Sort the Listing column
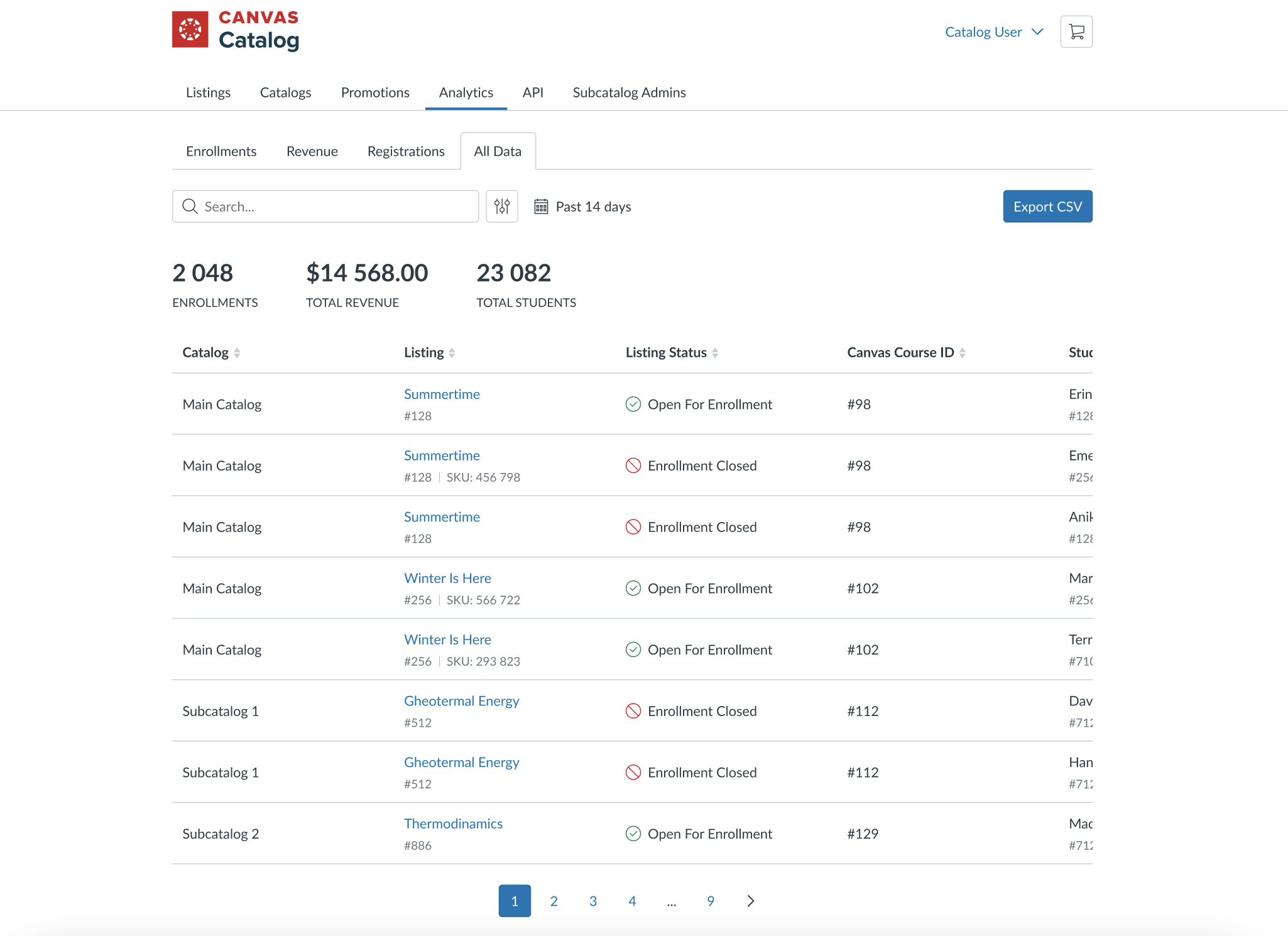Viewport: 1288px width, 936px height. click(x=452, y=353)
